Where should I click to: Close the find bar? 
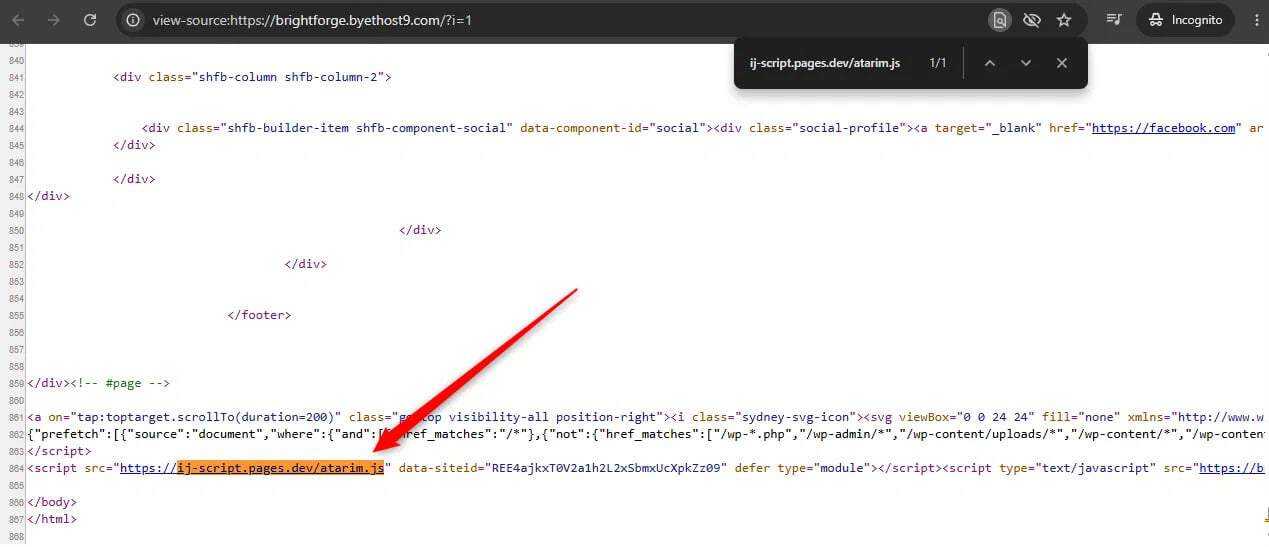(1062, 63)
